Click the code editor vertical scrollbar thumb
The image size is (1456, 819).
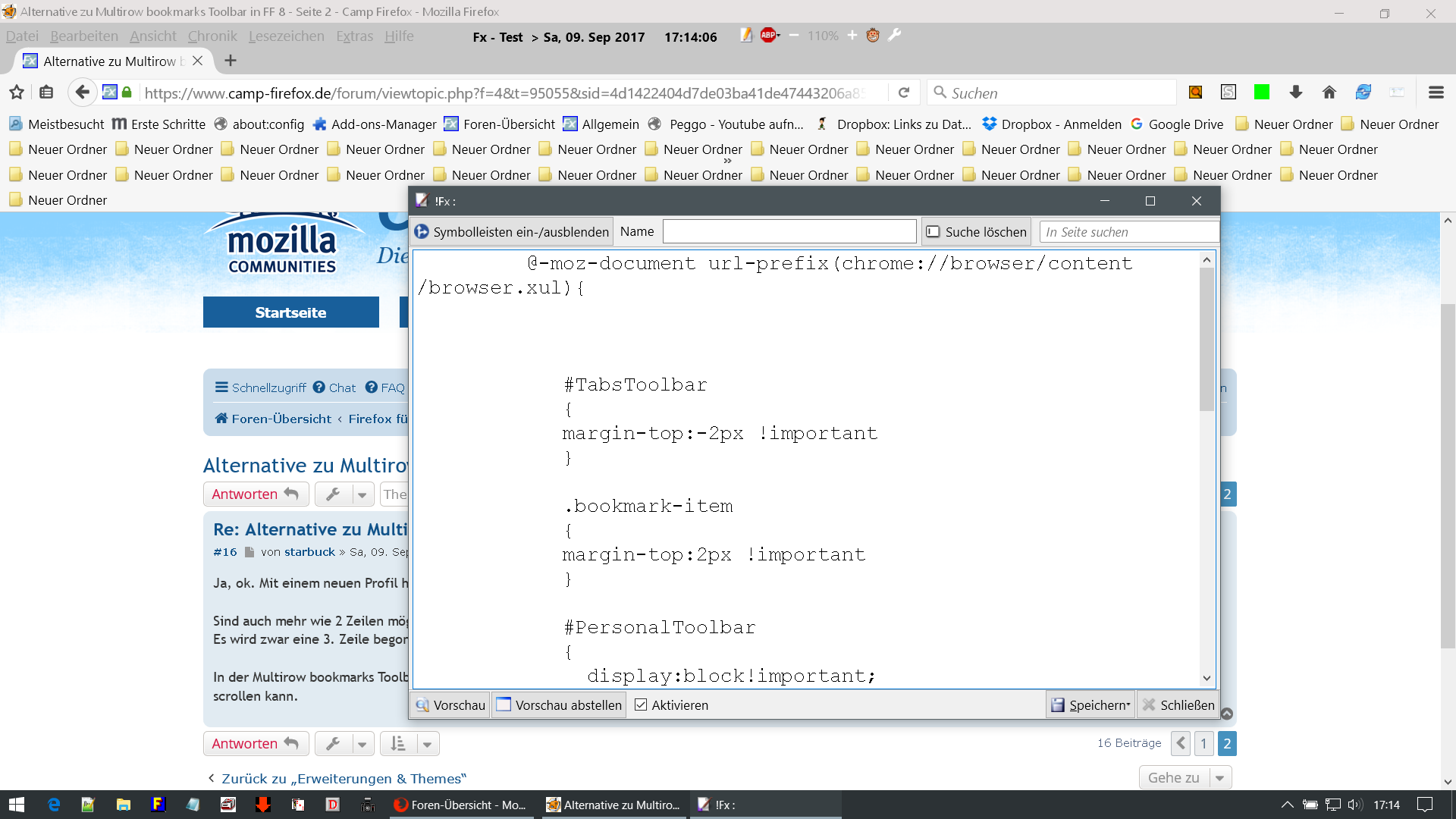click(1207, 338)
